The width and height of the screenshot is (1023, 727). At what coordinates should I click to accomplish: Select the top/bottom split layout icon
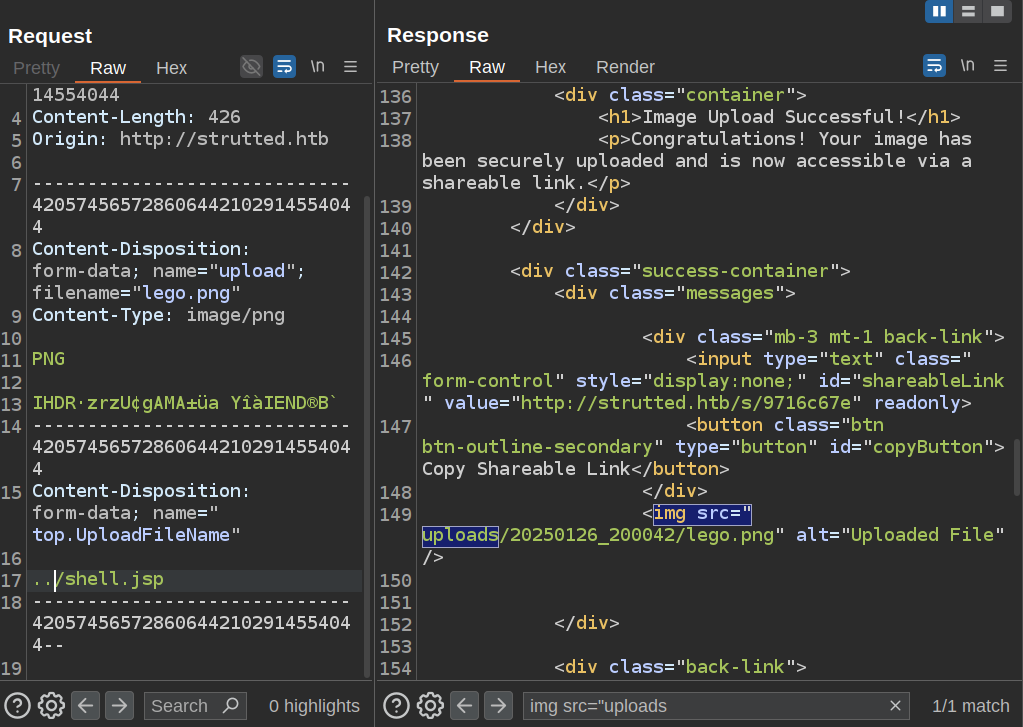point(967,11)
